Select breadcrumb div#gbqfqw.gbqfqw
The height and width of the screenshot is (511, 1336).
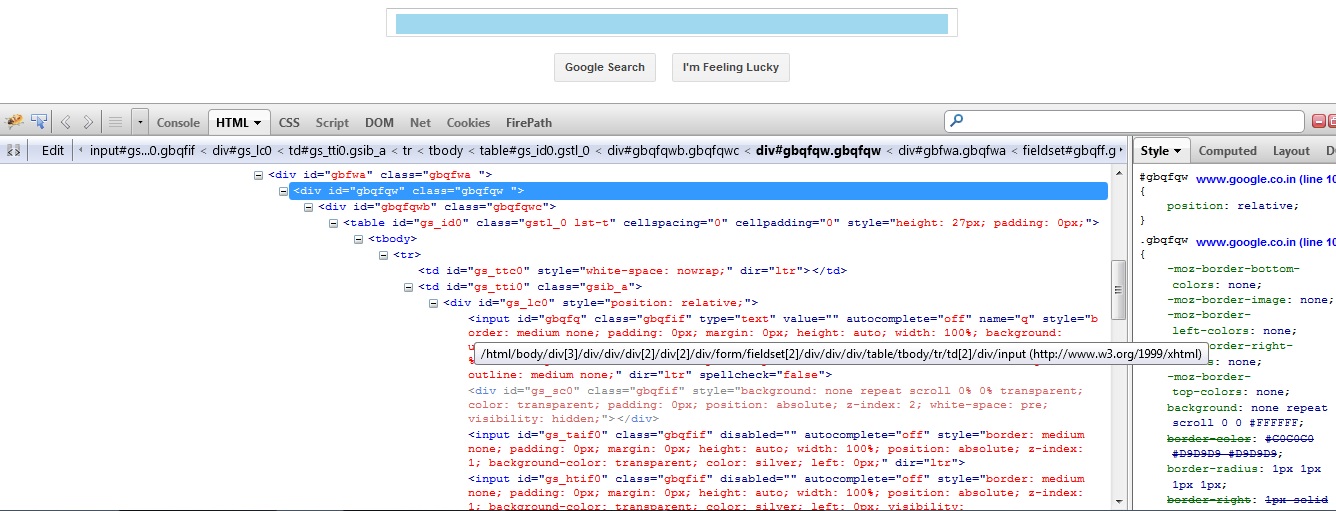click(x=818, y=151)
